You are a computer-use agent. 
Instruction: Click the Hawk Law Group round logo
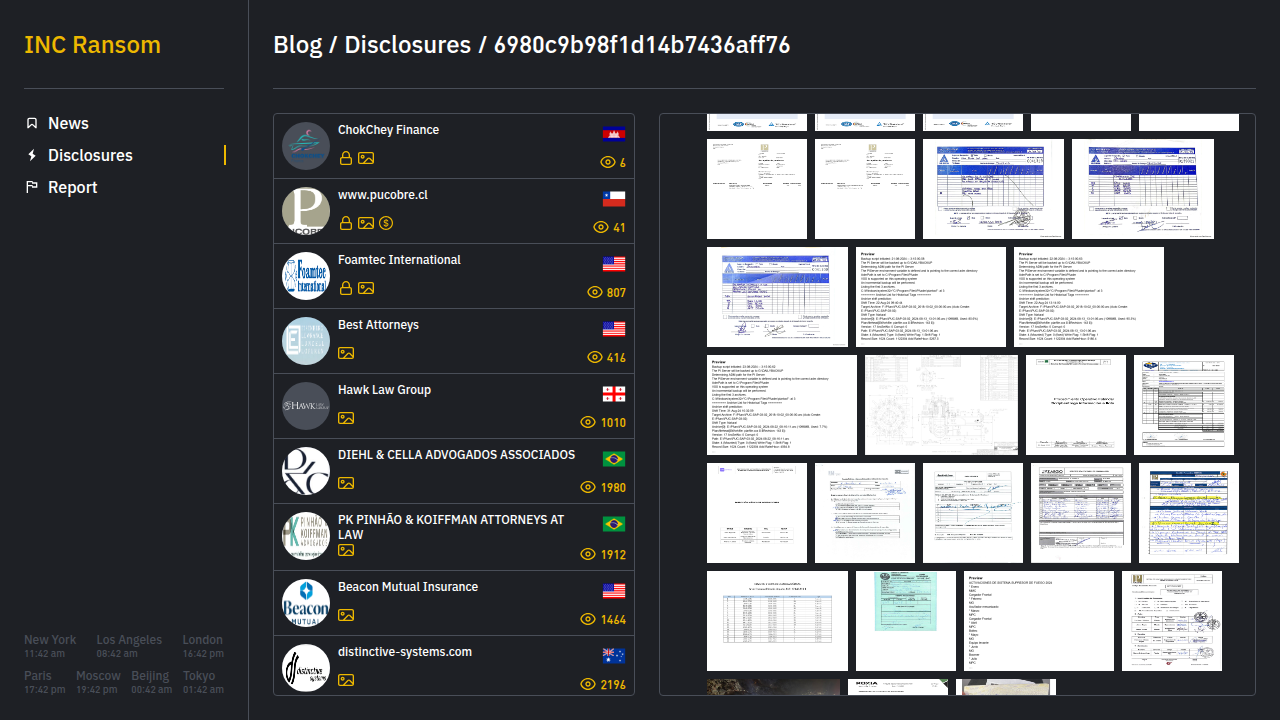(x=306, y=406)
